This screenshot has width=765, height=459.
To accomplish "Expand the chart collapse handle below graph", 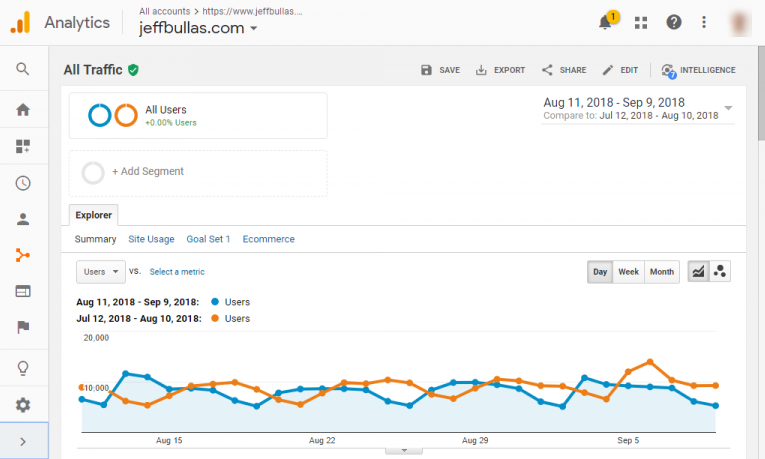I will pyautogui.click(x=404, y=451).
